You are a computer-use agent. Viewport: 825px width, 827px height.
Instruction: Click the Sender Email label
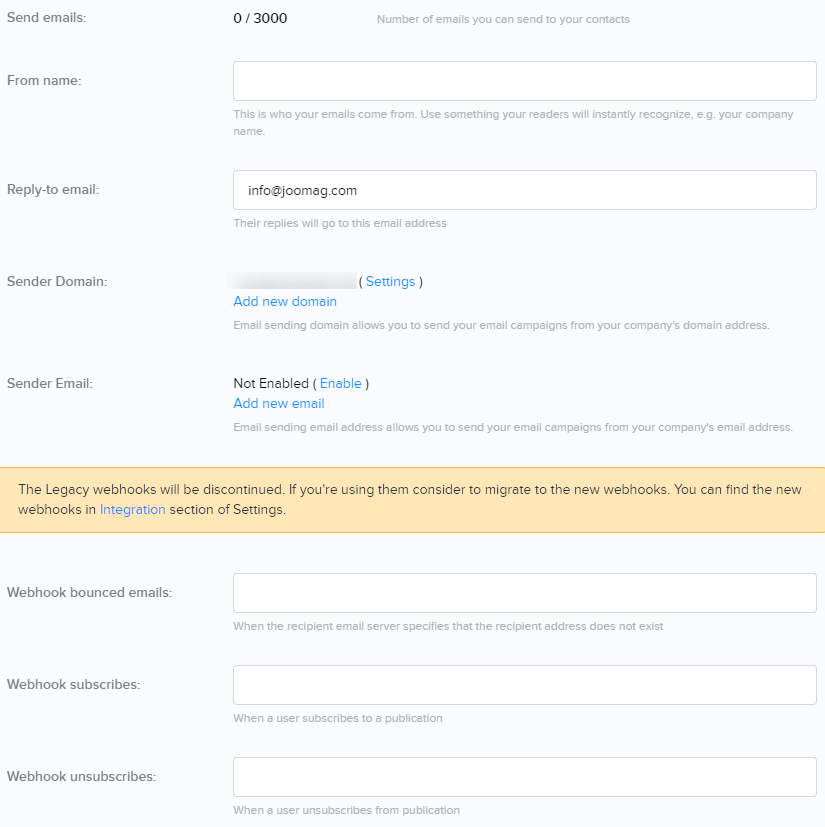click(50, 384)
